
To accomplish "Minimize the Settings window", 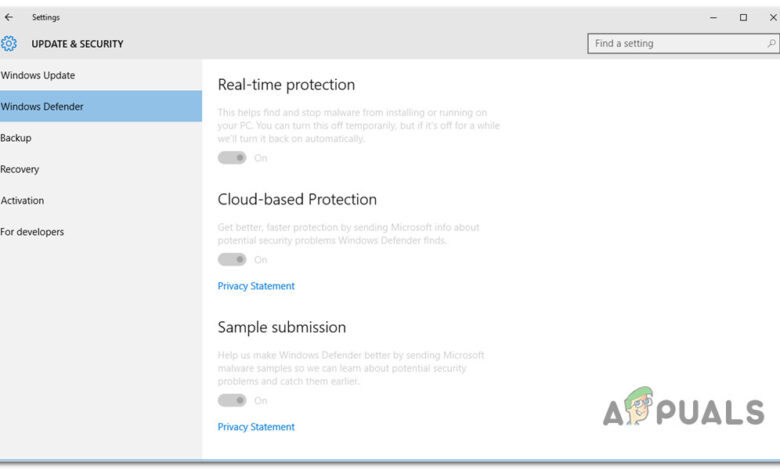I will 713,17.
